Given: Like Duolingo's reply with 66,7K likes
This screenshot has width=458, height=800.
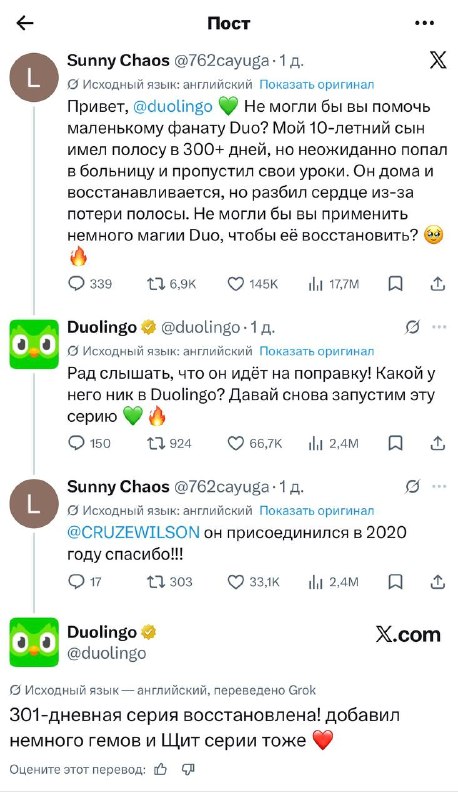Looking at the screenshot, I should [235, 443].
